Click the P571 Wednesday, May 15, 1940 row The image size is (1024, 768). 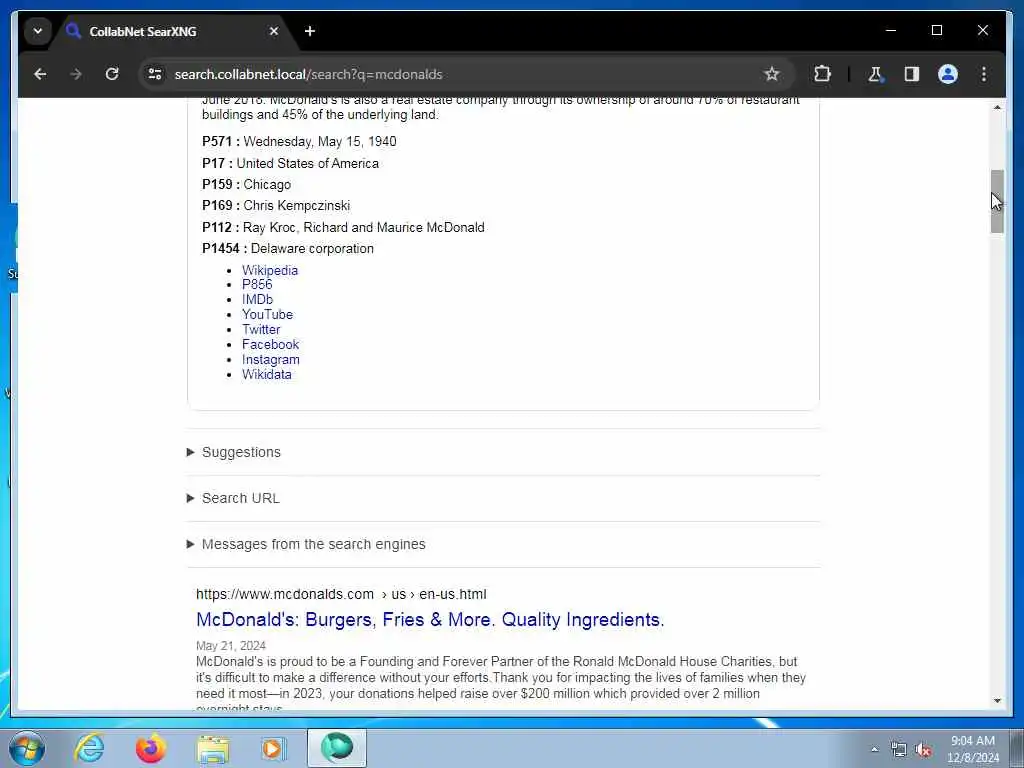pyautogui.click(x=299, y=142)
